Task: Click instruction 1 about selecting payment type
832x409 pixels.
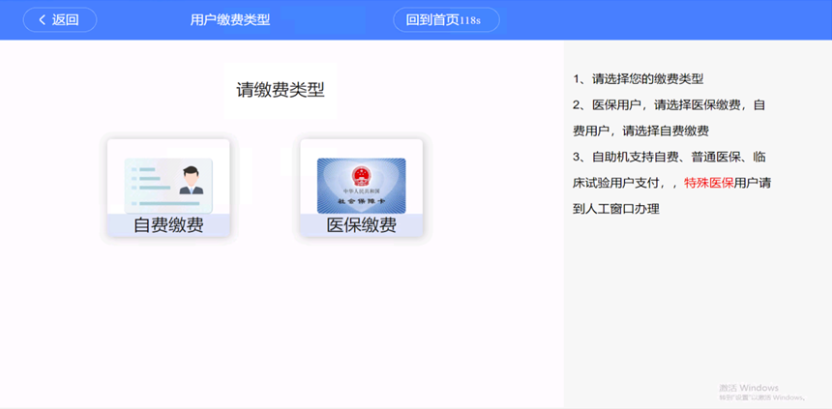Action: tap(638, 79)
